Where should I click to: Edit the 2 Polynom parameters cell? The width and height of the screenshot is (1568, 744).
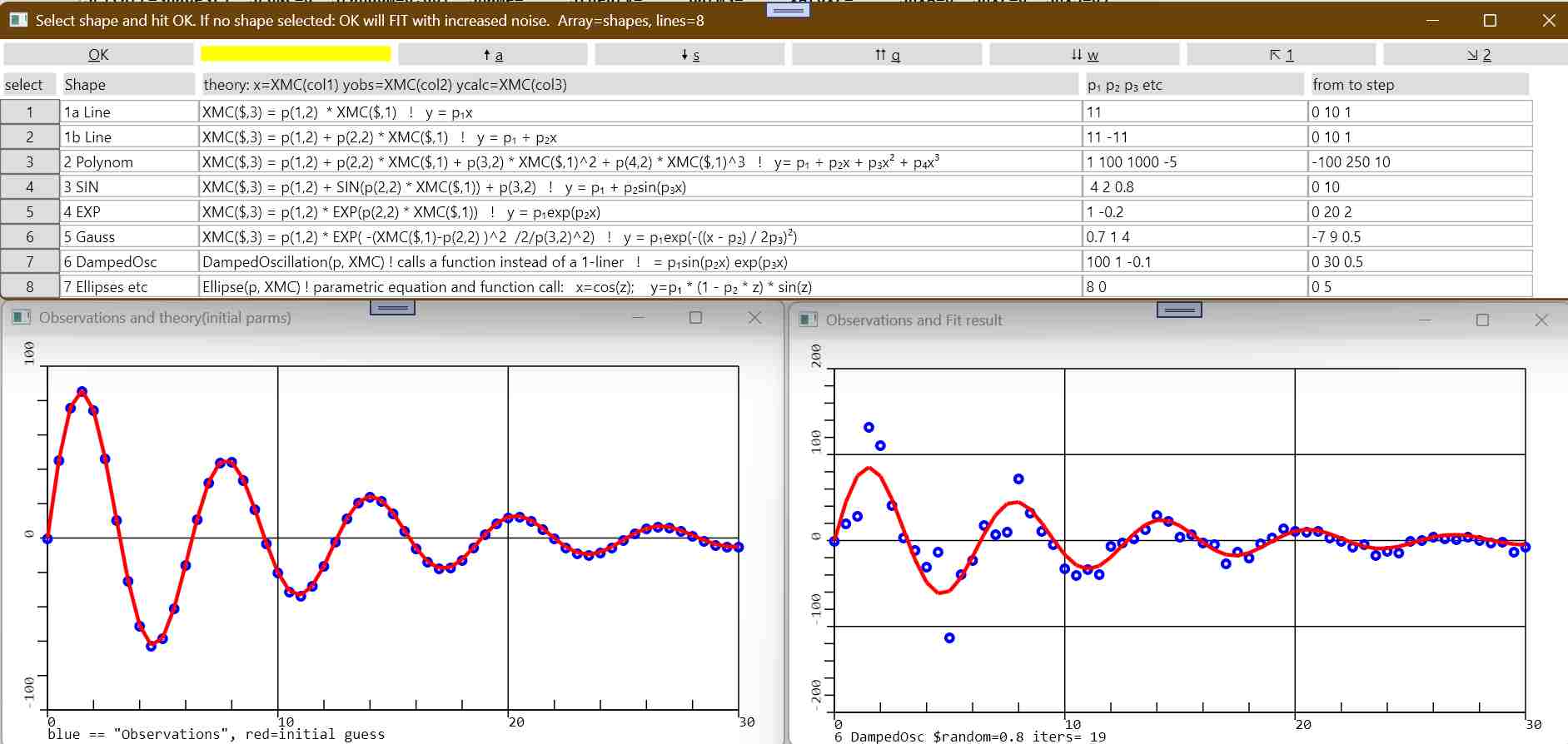(1194, 162)
